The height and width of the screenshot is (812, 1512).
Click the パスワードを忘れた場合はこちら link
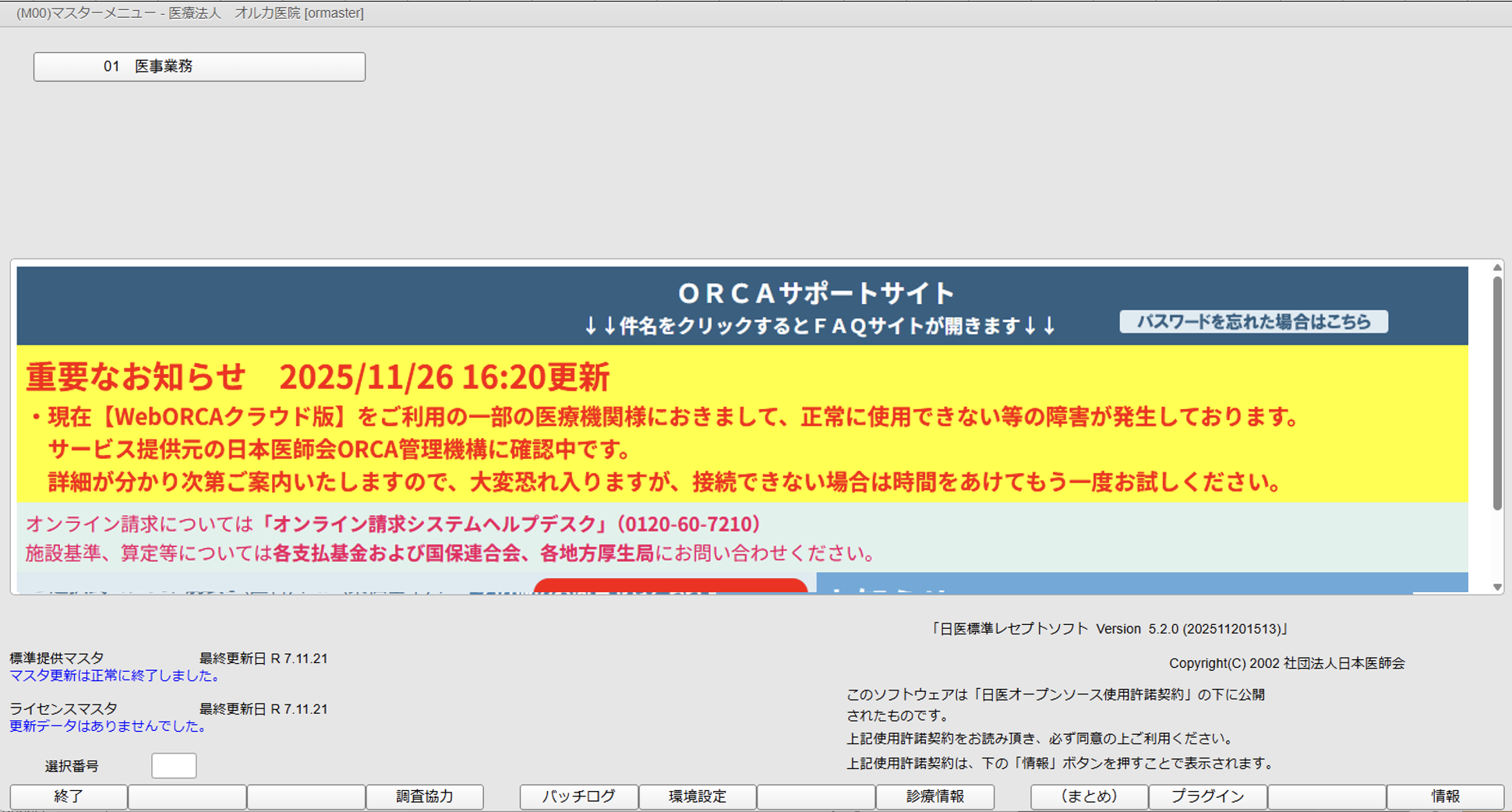click(x=1253, y=322)
